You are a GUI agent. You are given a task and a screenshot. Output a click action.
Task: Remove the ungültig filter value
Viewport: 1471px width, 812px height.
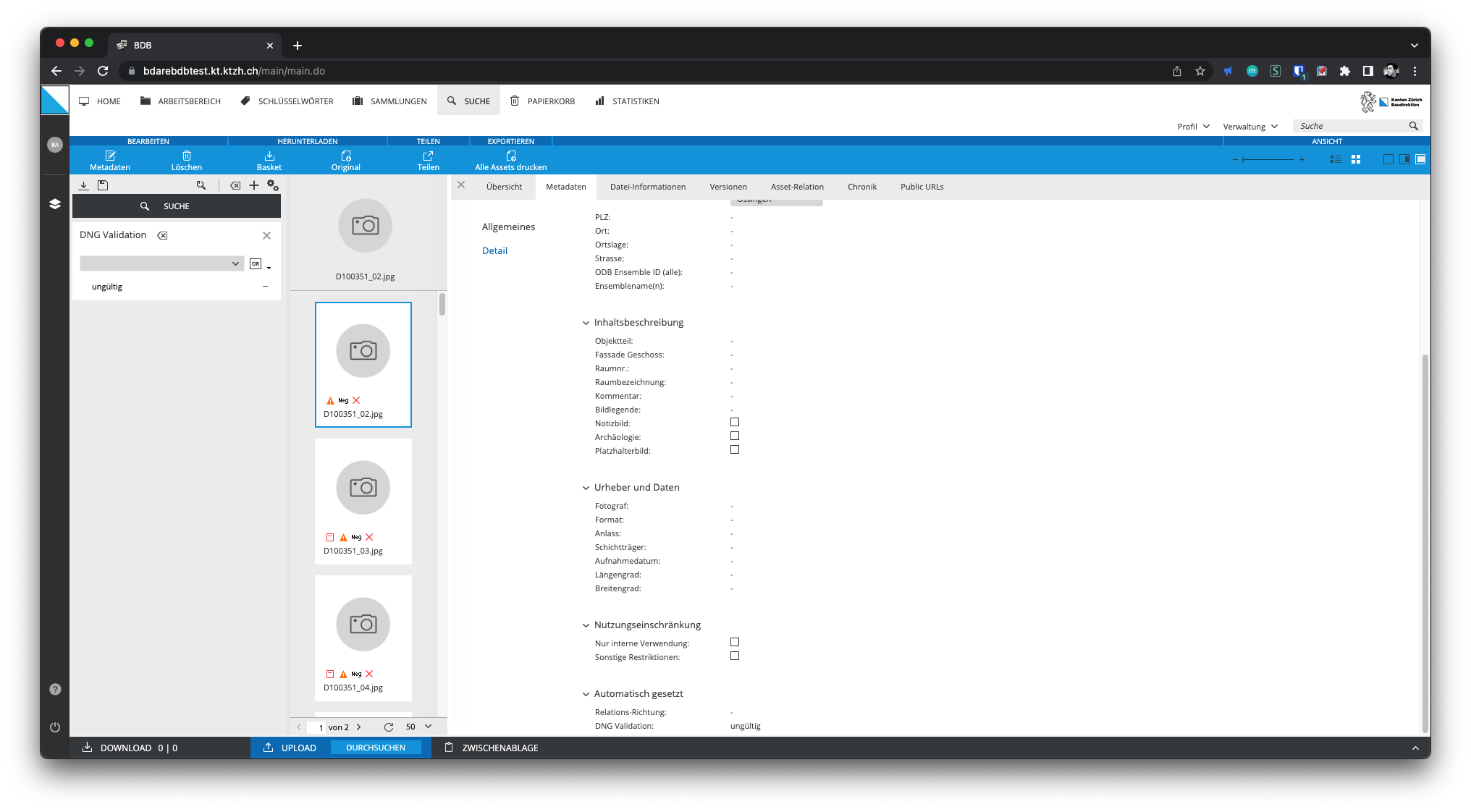[265, 287]
